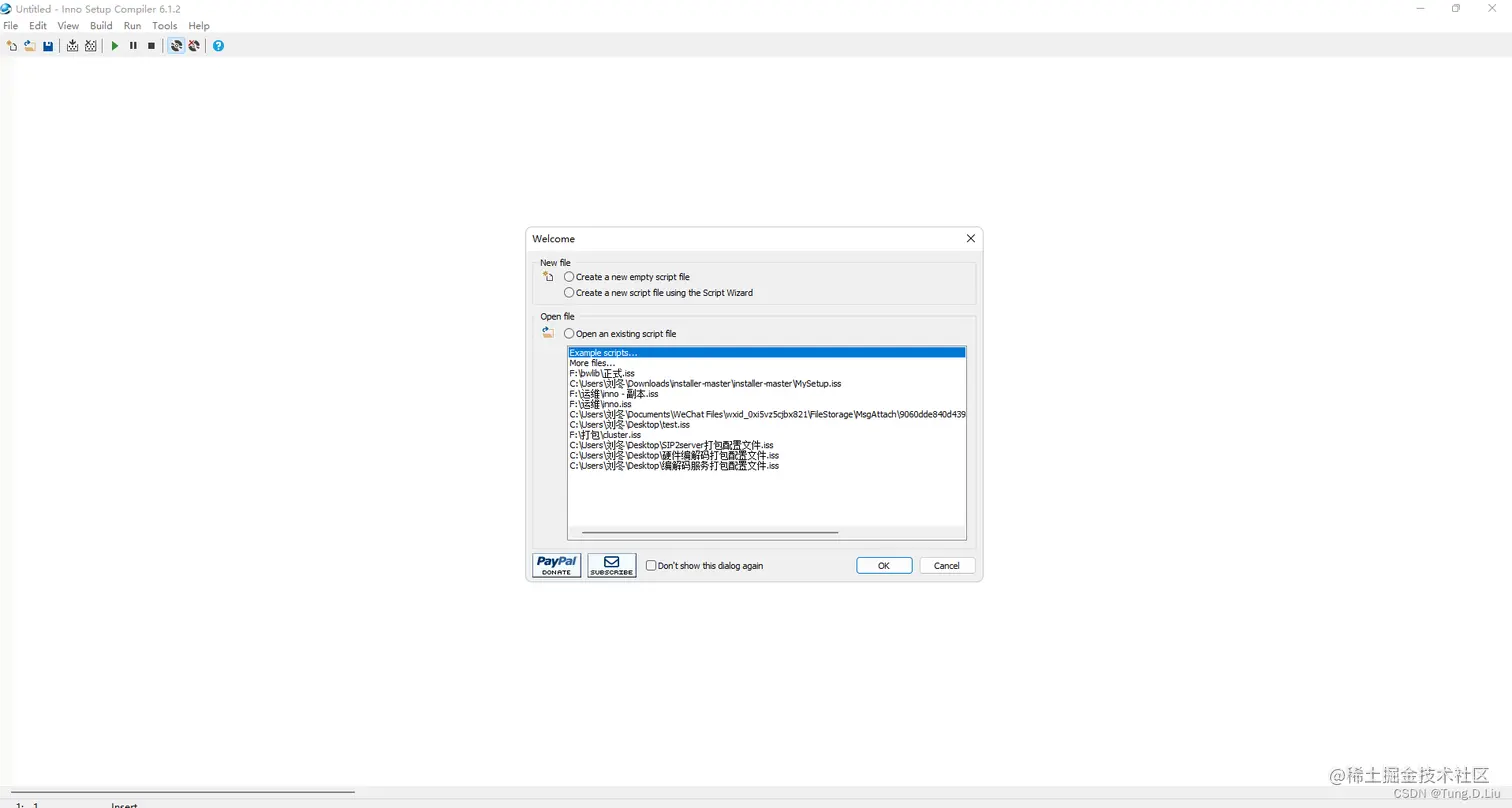Select SIP2server打包配置文件.iss entry
1512x808 pixels.
coord(767,445)
